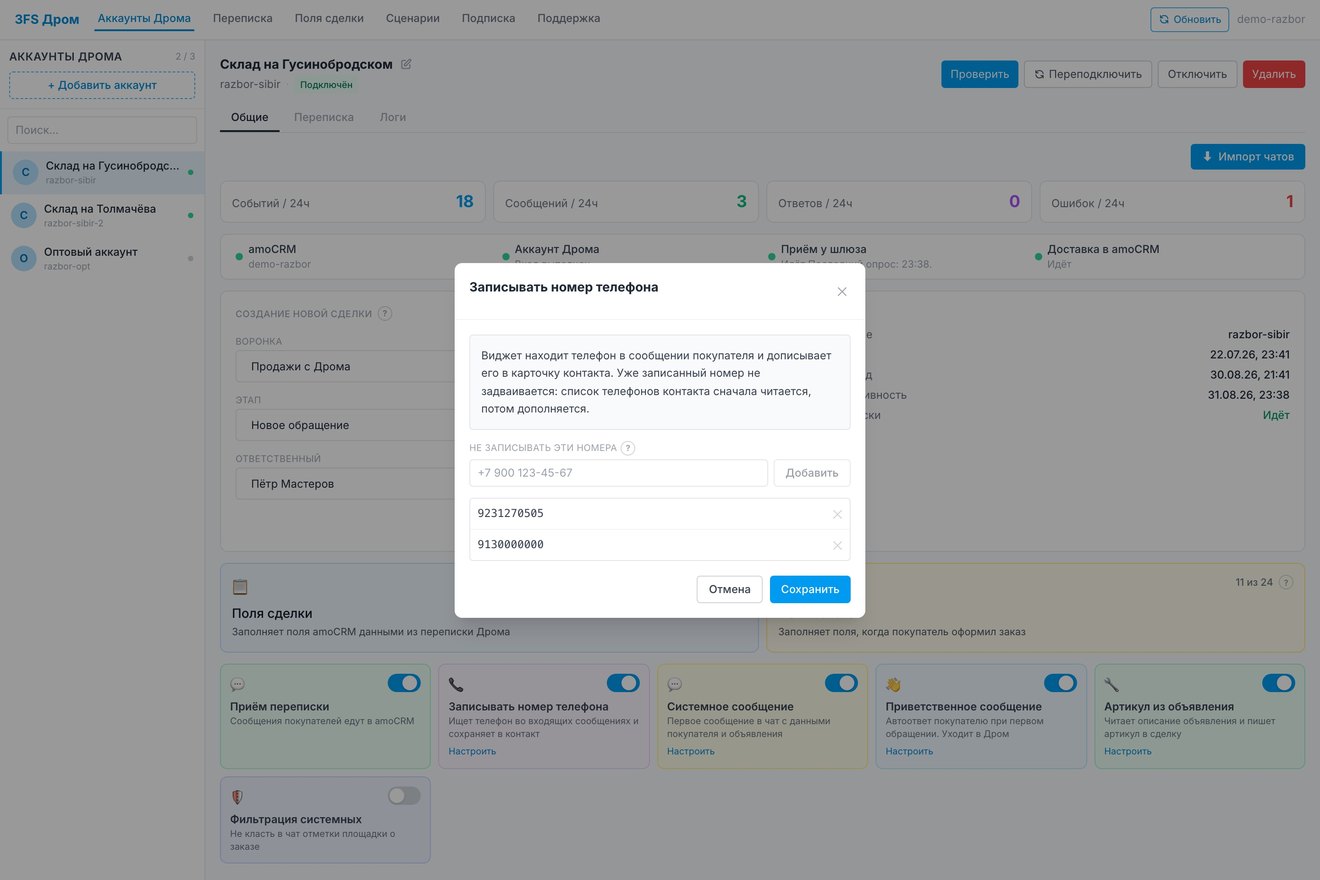This screenshot has width=1320, height=880.
Task: Toggle the Системное сообщение switch
Action: pos(842,683)
